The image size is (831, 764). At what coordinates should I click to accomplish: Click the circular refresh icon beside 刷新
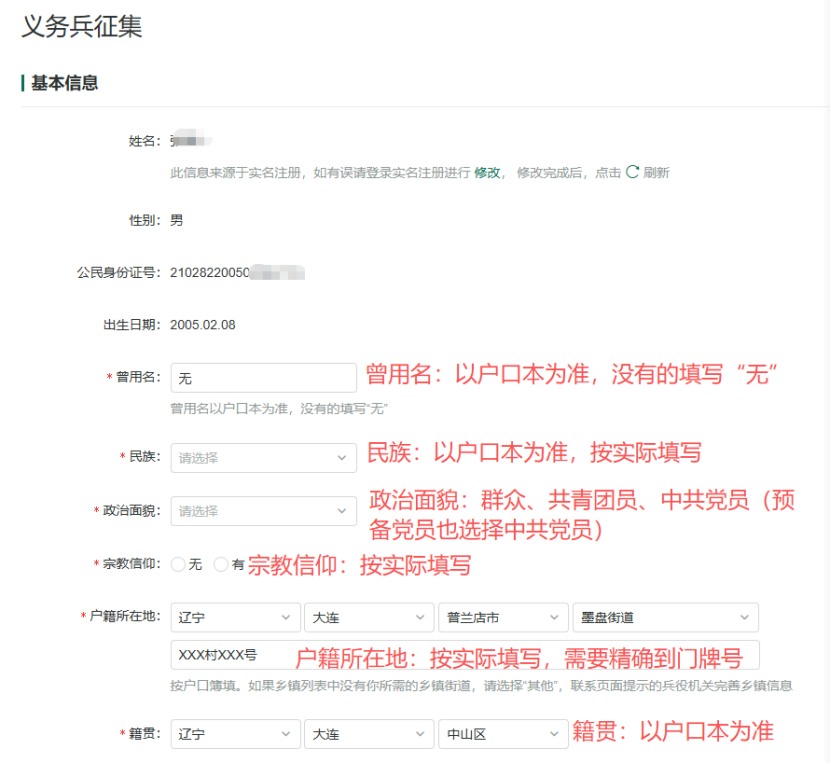[x=632, y=172]
